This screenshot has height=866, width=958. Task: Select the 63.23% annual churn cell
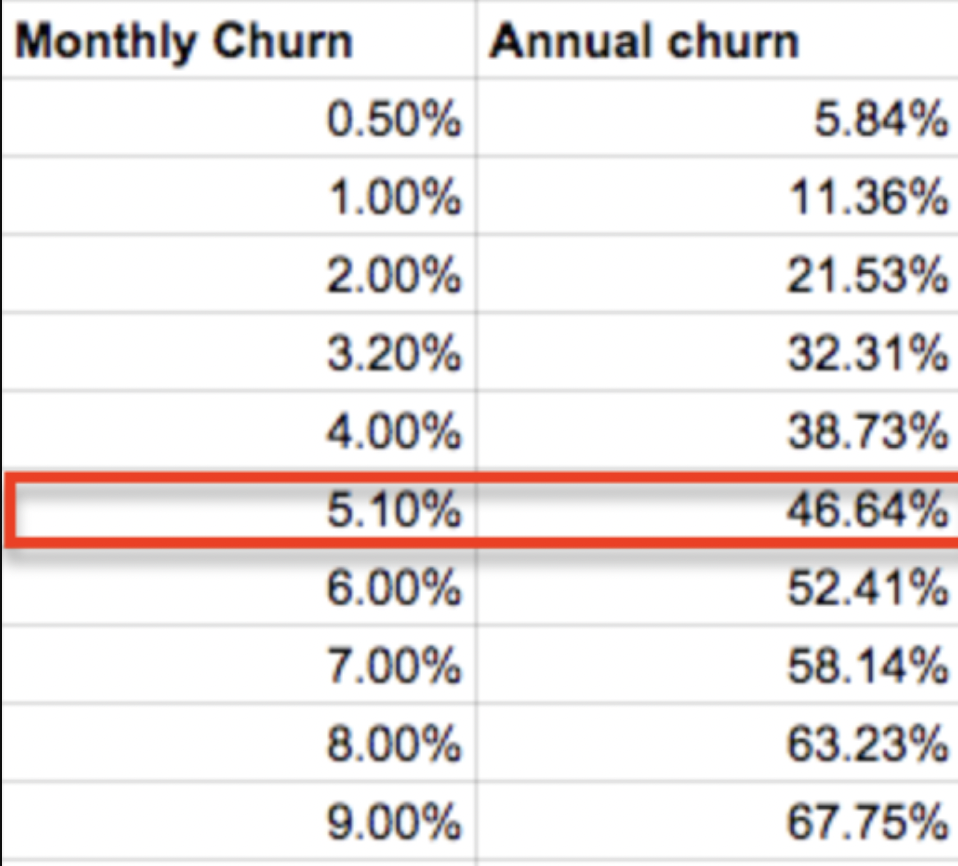pos(717,743)
